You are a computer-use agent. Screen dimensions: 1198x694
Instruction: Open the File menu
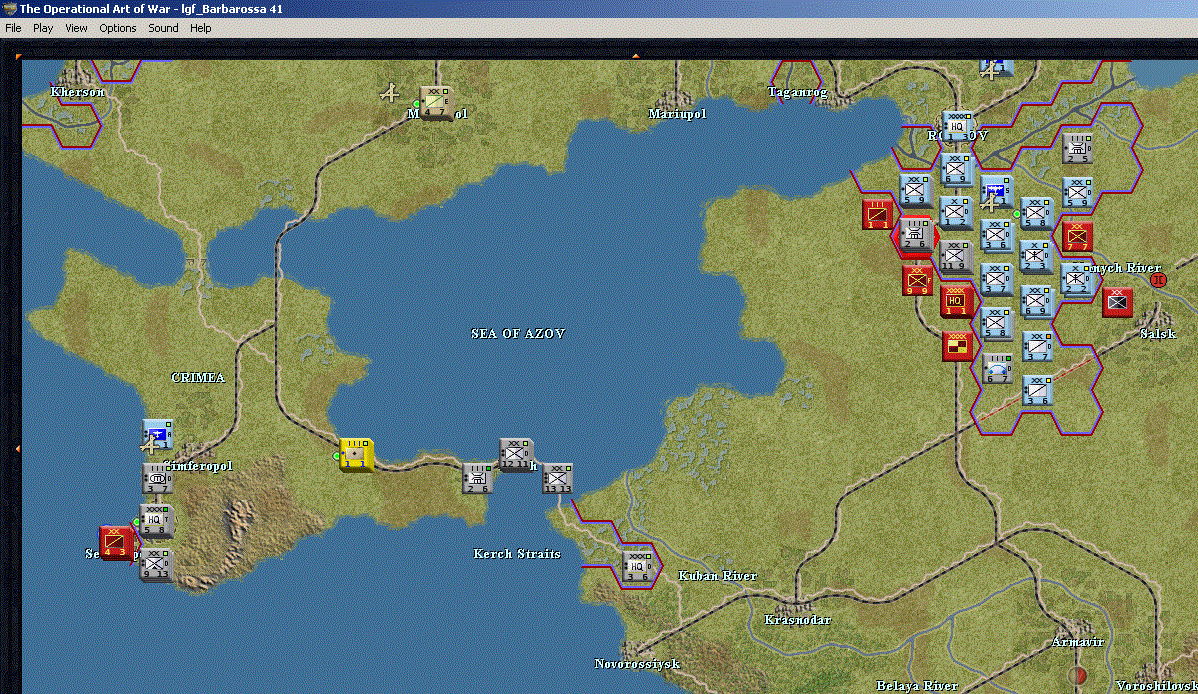(x=13, y=28)
